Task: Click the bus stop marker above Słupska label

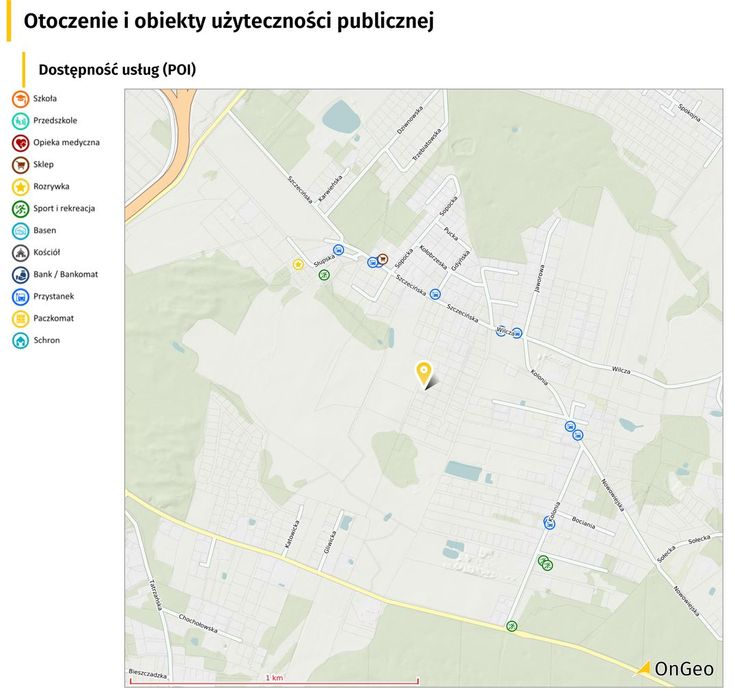Action: 338,250
